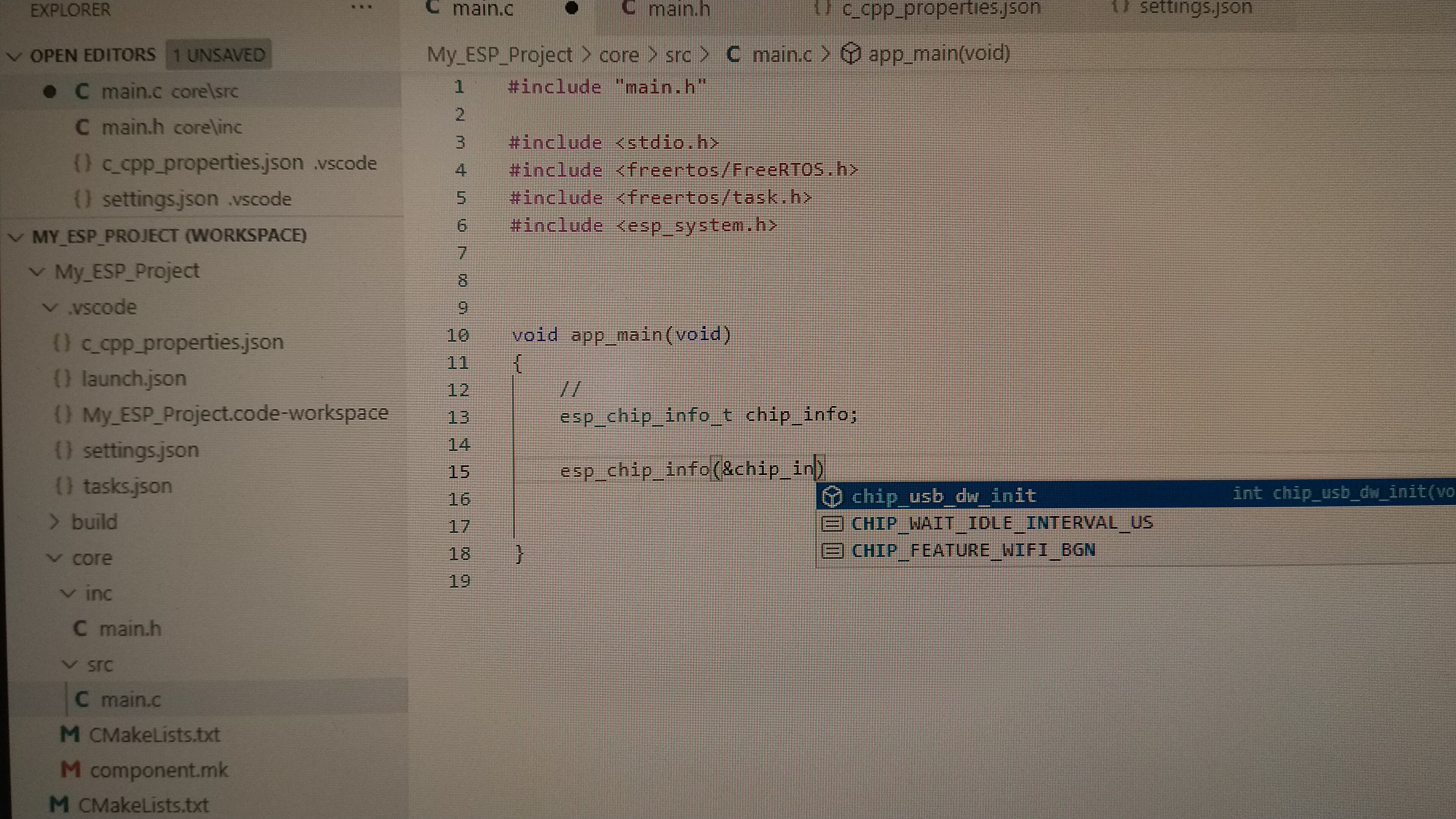Expand the build folder
The height and width of the screenshot is (819, 1456).
pyautogui.click(x=54, y=522)
